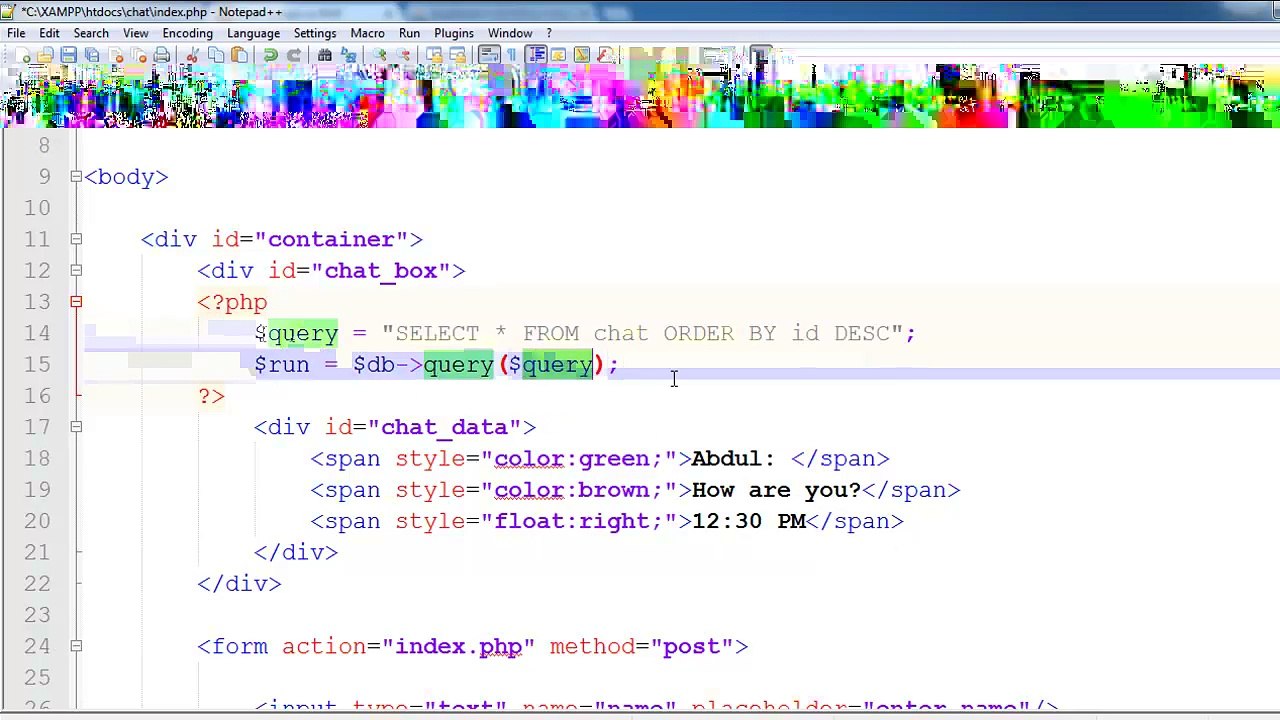Click the "color:brown;" style value
The height and width of the screenshot is (720, 1280).
(579, 490)
